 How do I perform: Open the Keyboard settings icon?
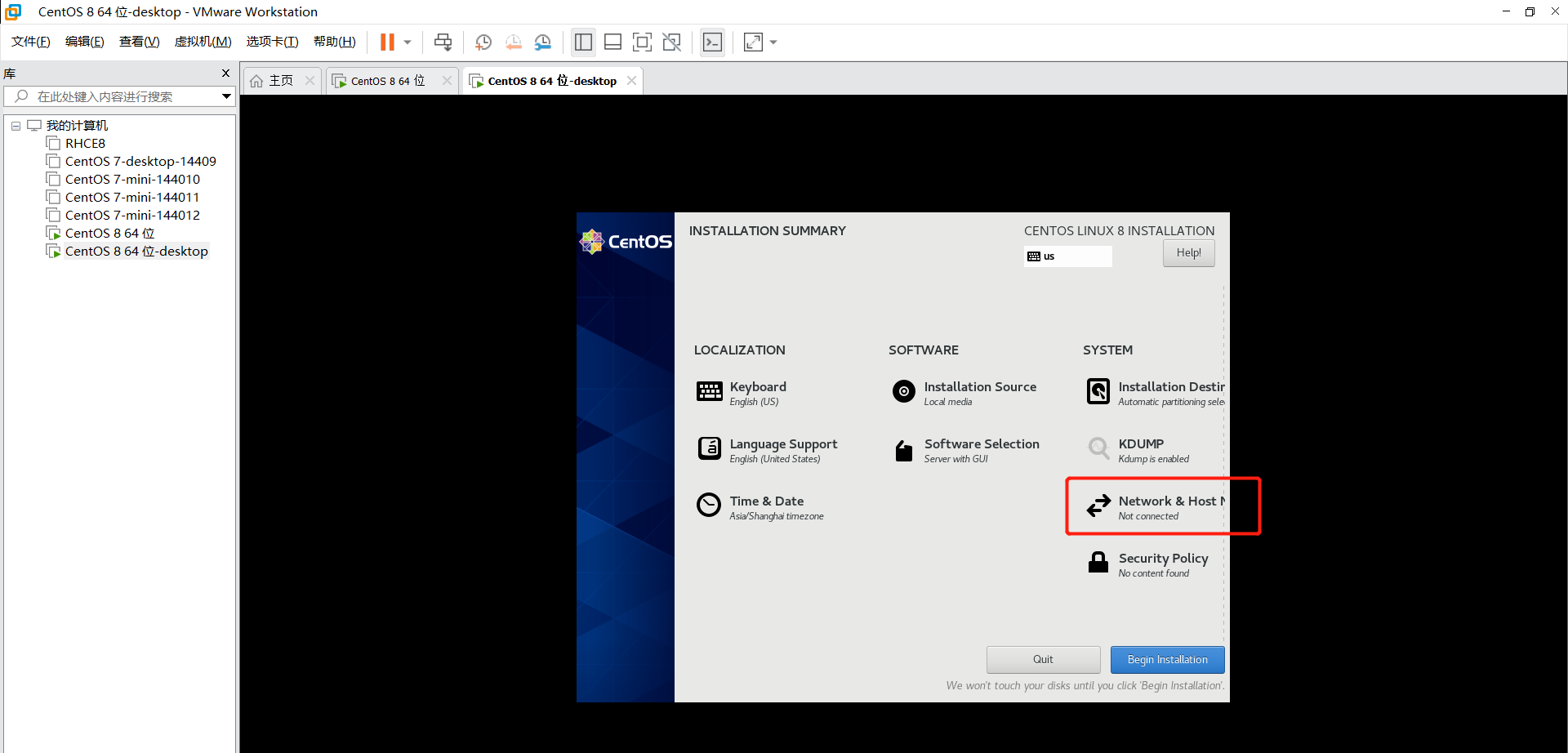coord(709,392)
